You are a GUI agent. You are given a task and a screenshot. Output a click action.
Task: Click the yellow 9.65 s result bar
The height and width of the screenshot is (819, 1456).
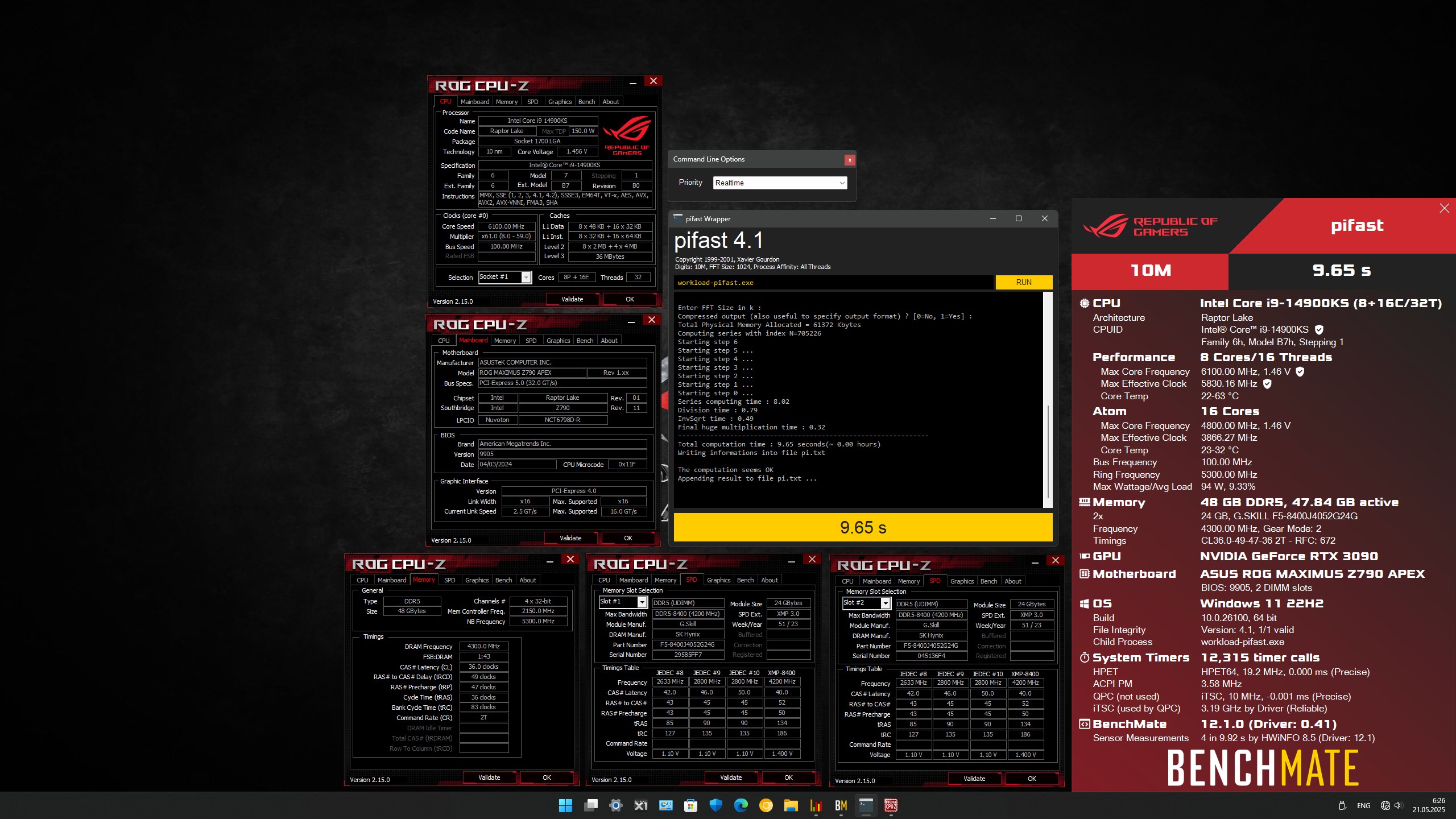[863, 527]
